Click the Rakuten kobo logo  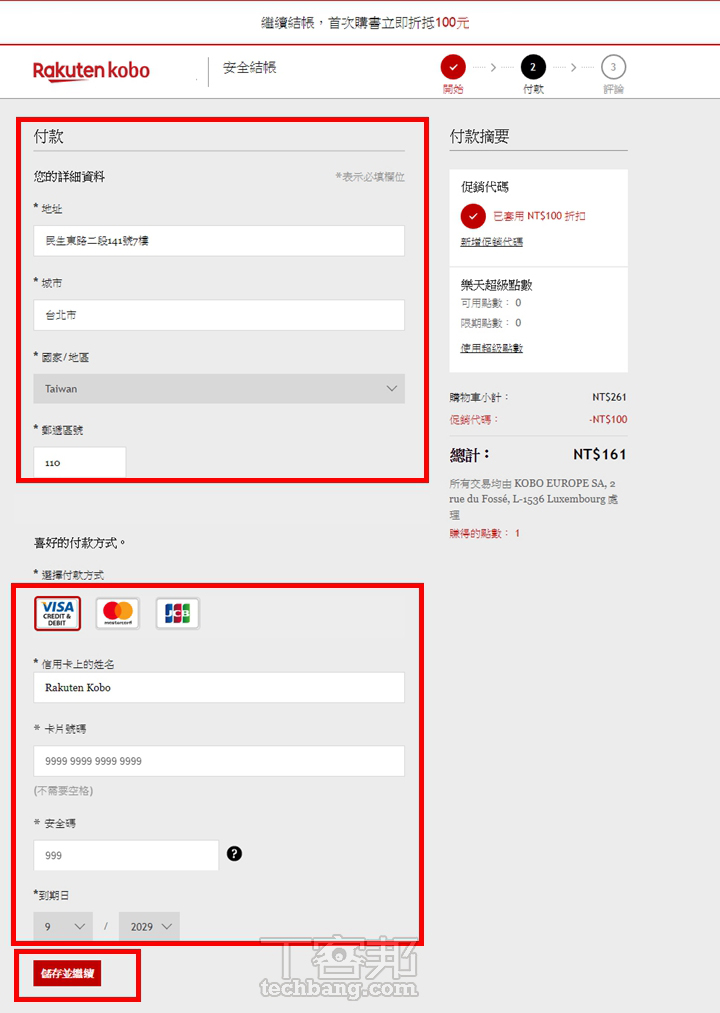coord(91,70)
